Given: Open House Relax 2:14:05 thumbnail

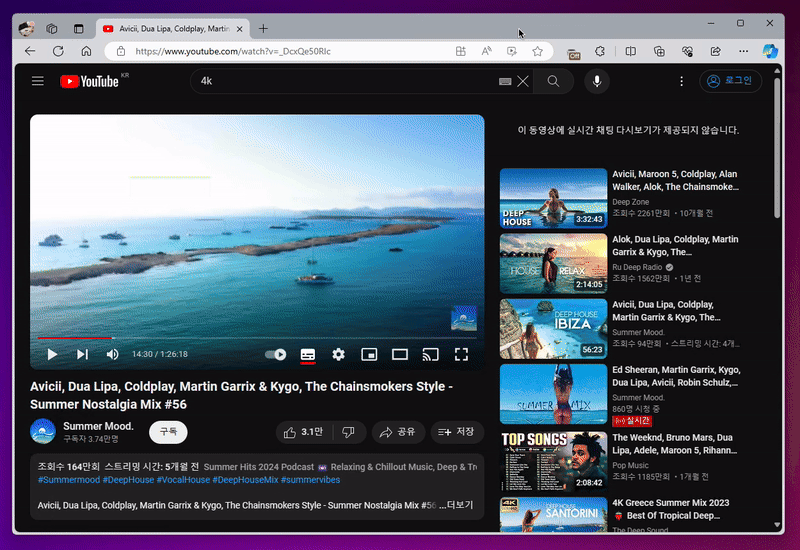Looking at the screenshot, I should coord(554,263).
